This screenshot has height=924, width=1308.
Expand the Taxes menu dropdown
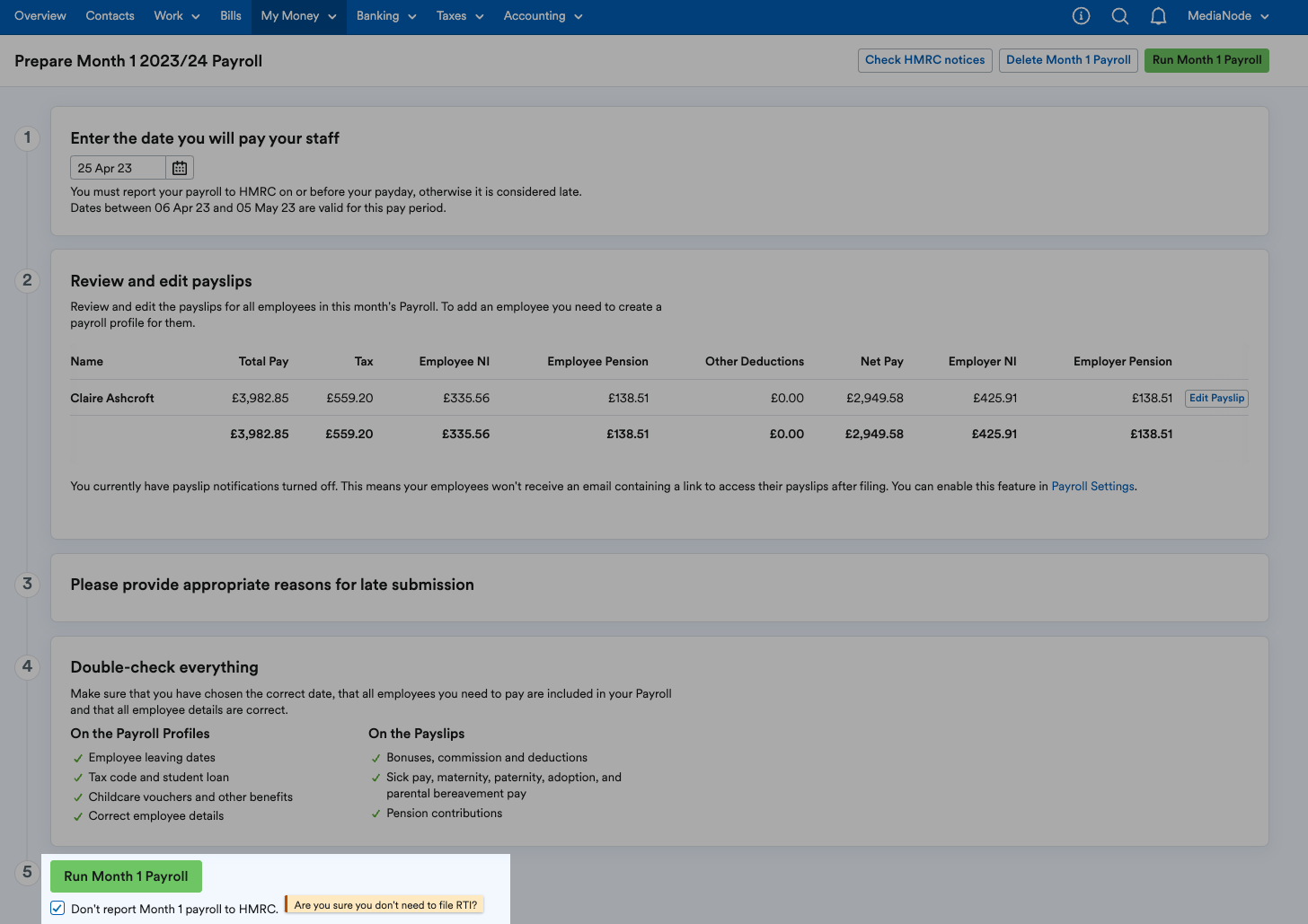tap(460, 16)
